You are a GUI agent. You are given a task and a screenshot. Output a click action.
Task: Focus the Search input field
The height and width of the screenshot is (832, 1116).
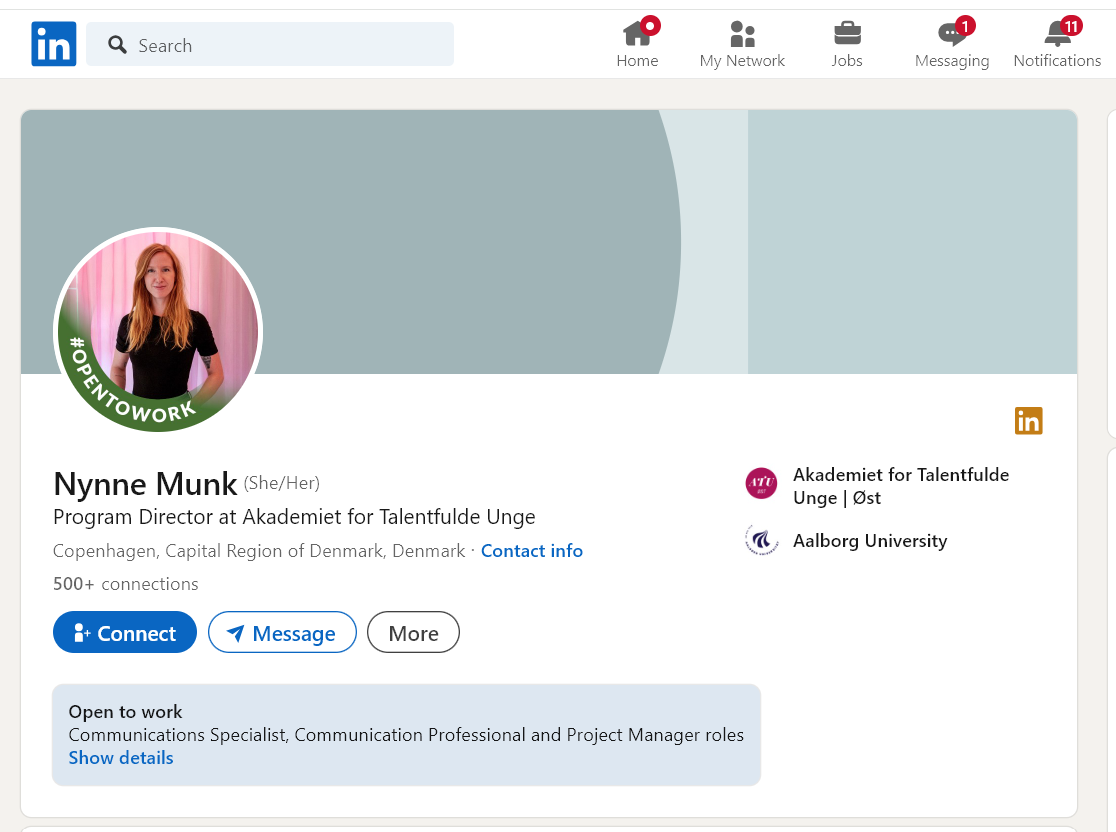[290, 45]
